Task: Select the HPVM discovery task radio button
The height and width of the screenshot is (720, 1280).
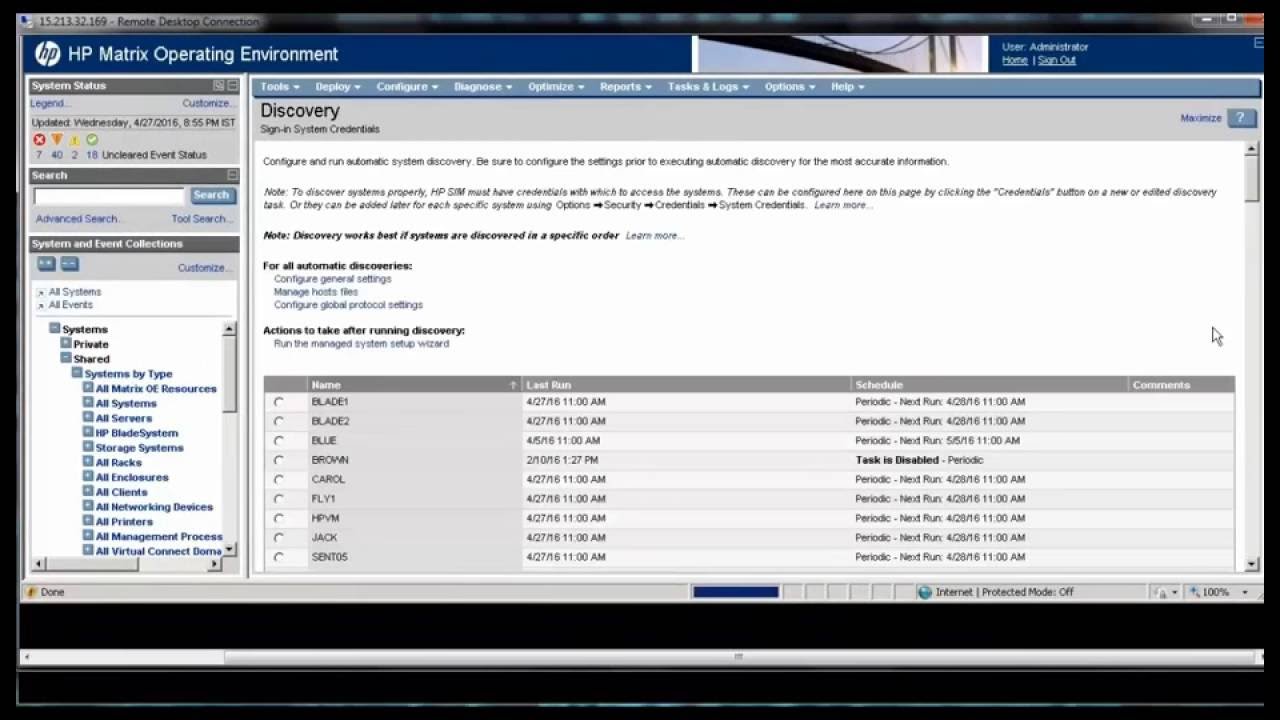Action: pyautogui.click(x=278, y=518)
